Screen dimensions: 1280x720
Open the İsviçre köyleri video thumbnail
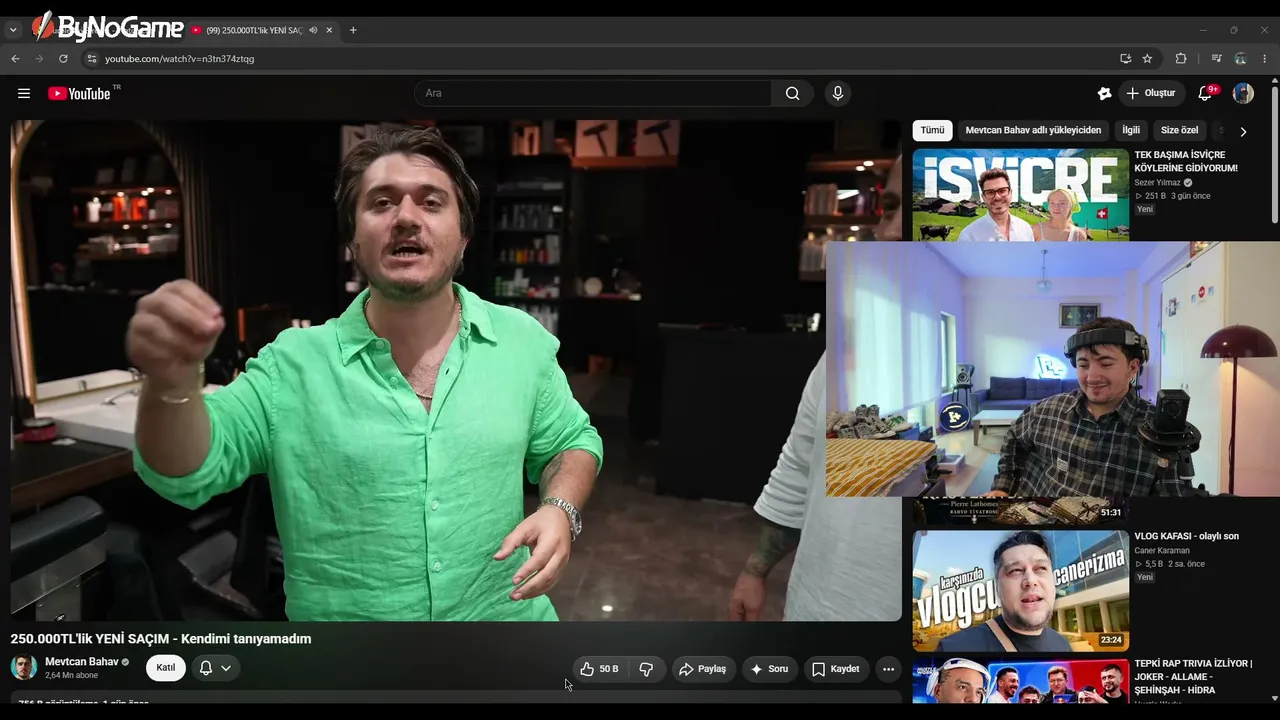point(1021,195)
